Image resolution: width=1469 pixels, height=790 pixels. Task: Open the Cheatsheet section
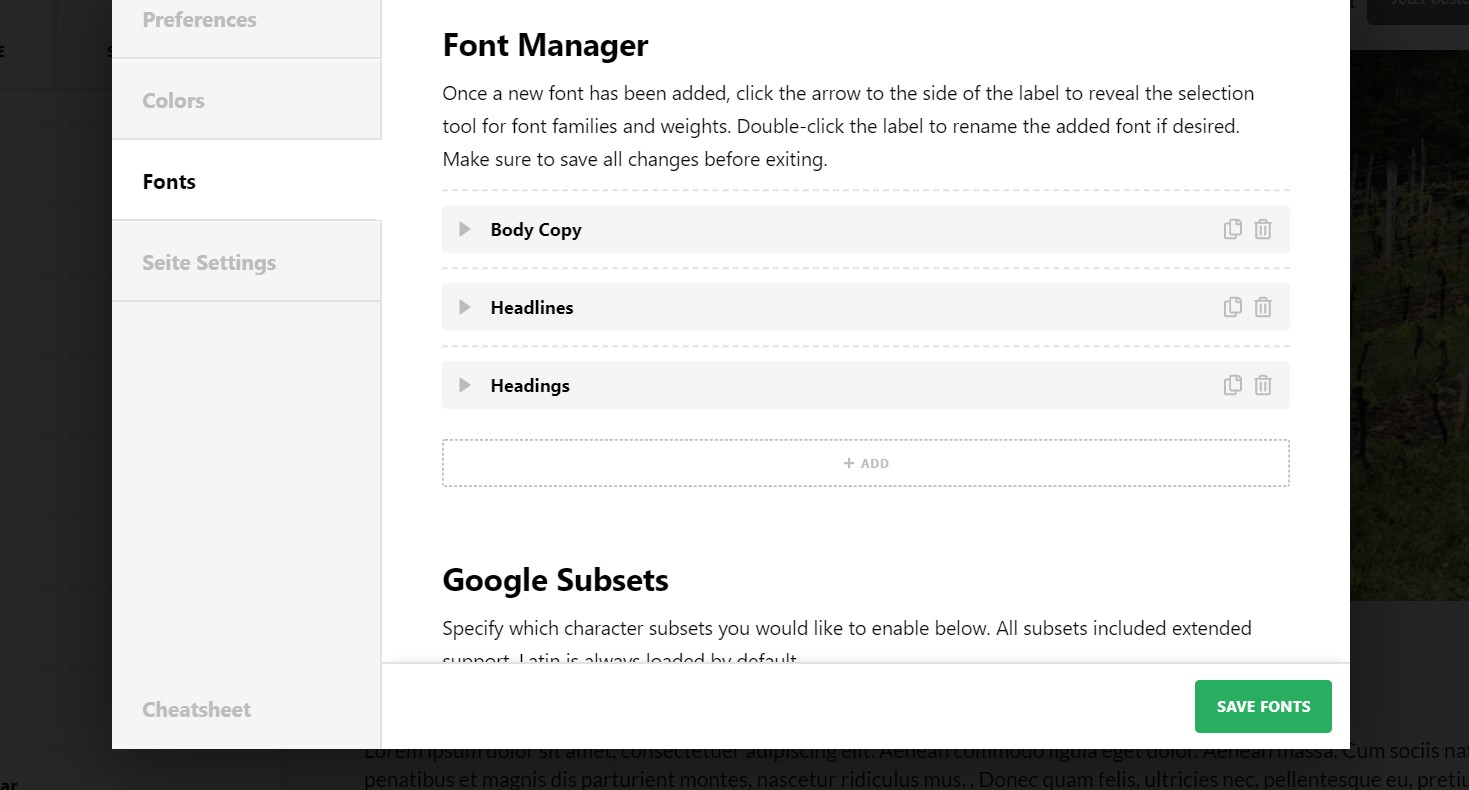[197, 710]
